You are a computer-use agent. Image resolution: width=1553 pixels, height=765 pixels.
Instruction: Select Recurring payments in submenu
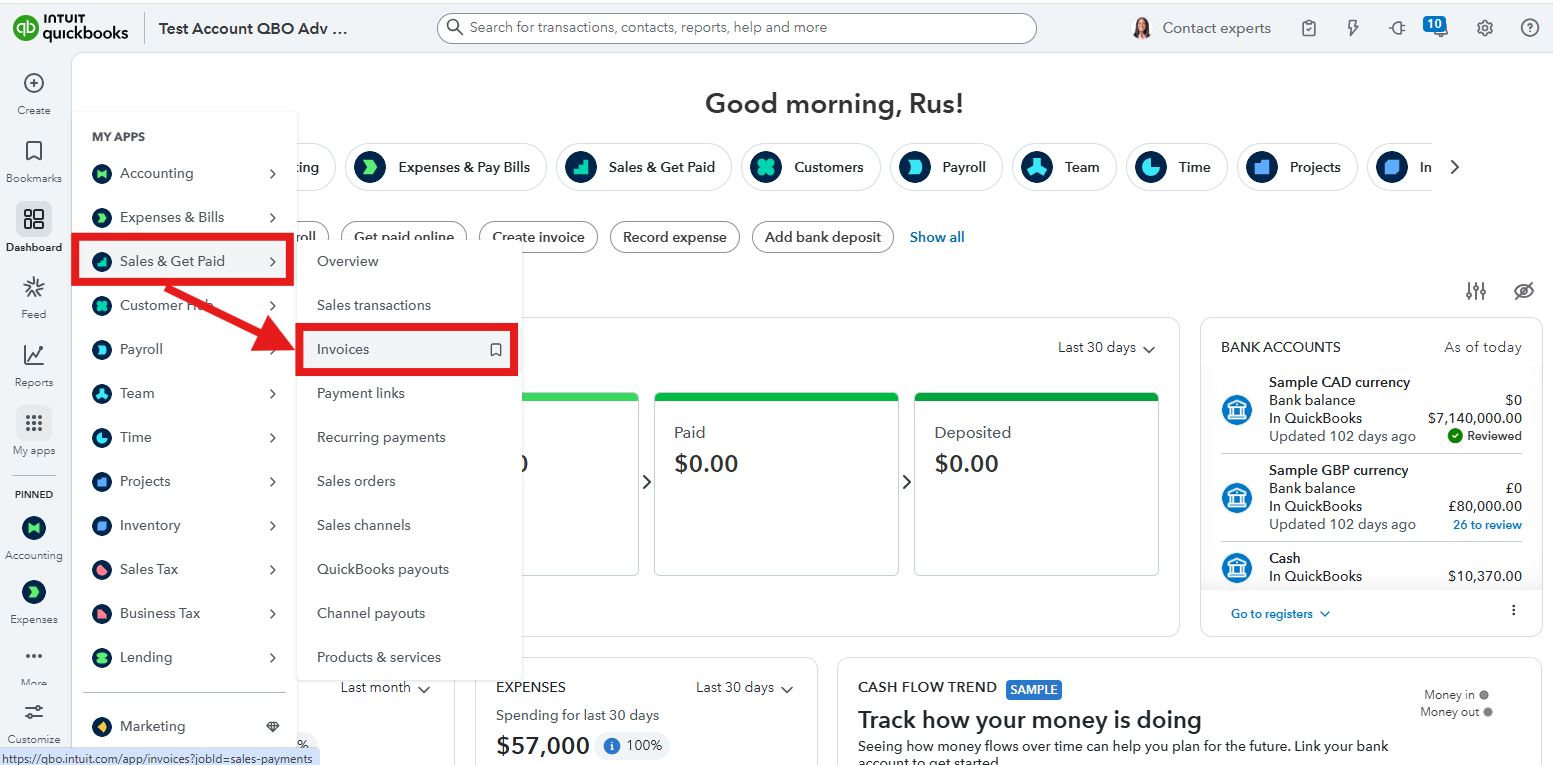381,438
